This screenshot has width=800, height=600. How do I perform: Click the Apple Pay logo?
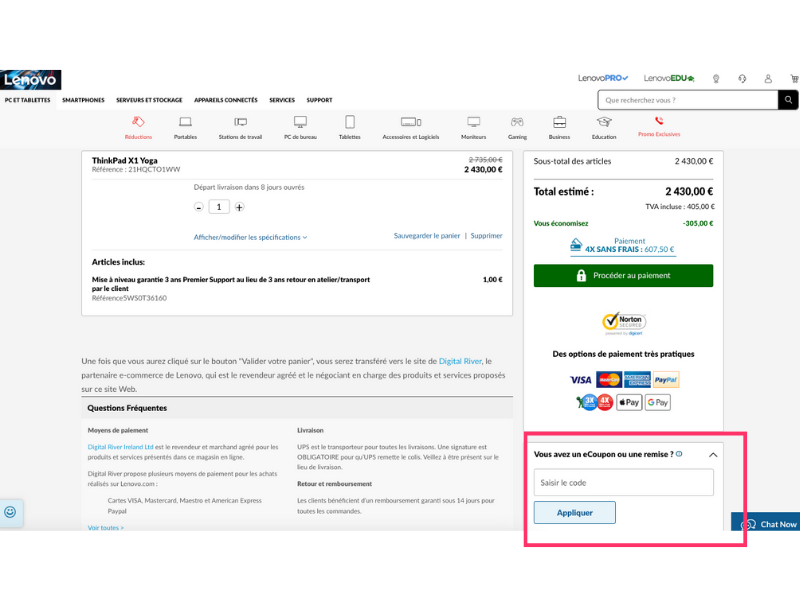tap(629, 403)
